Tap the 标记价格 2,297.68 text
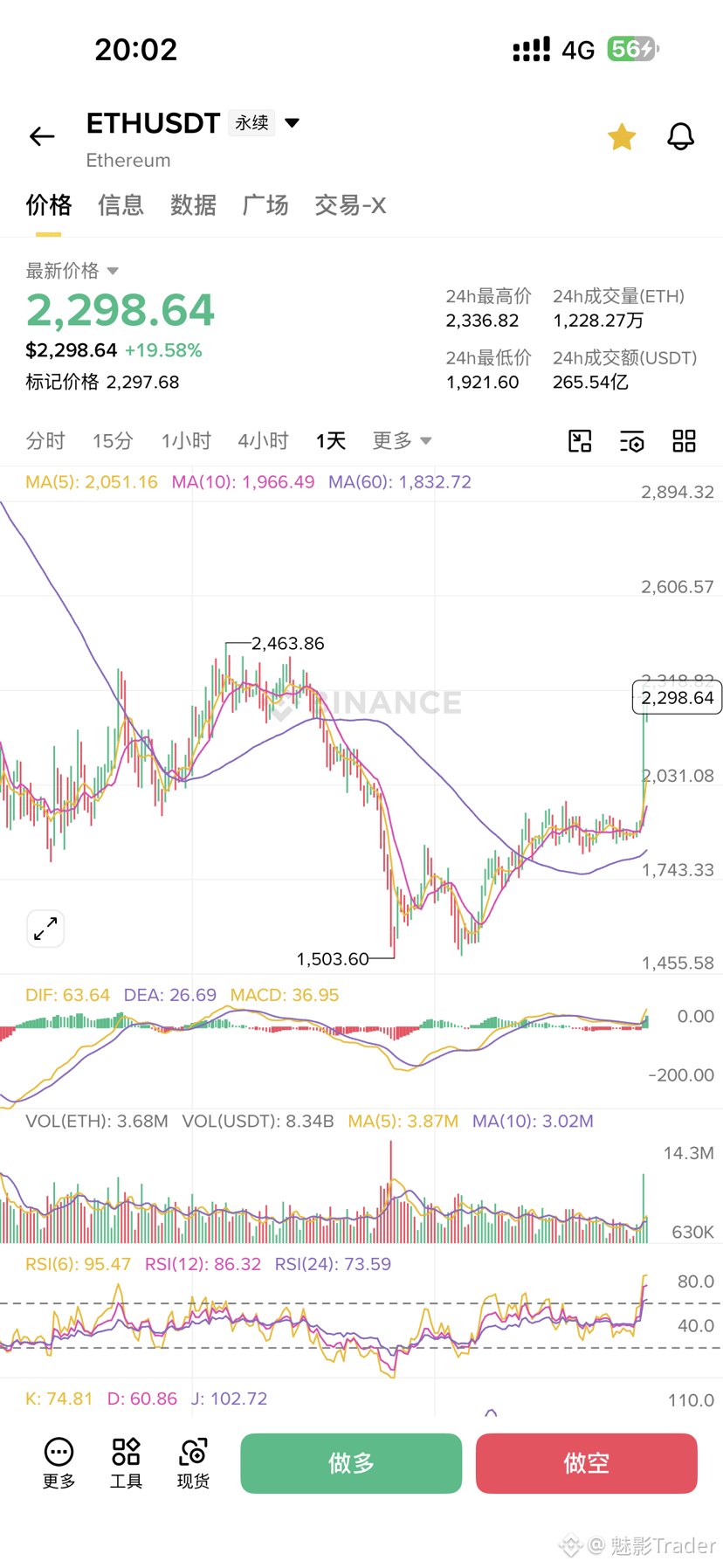Screen dimensions: 723x1568 click(102, 382)
